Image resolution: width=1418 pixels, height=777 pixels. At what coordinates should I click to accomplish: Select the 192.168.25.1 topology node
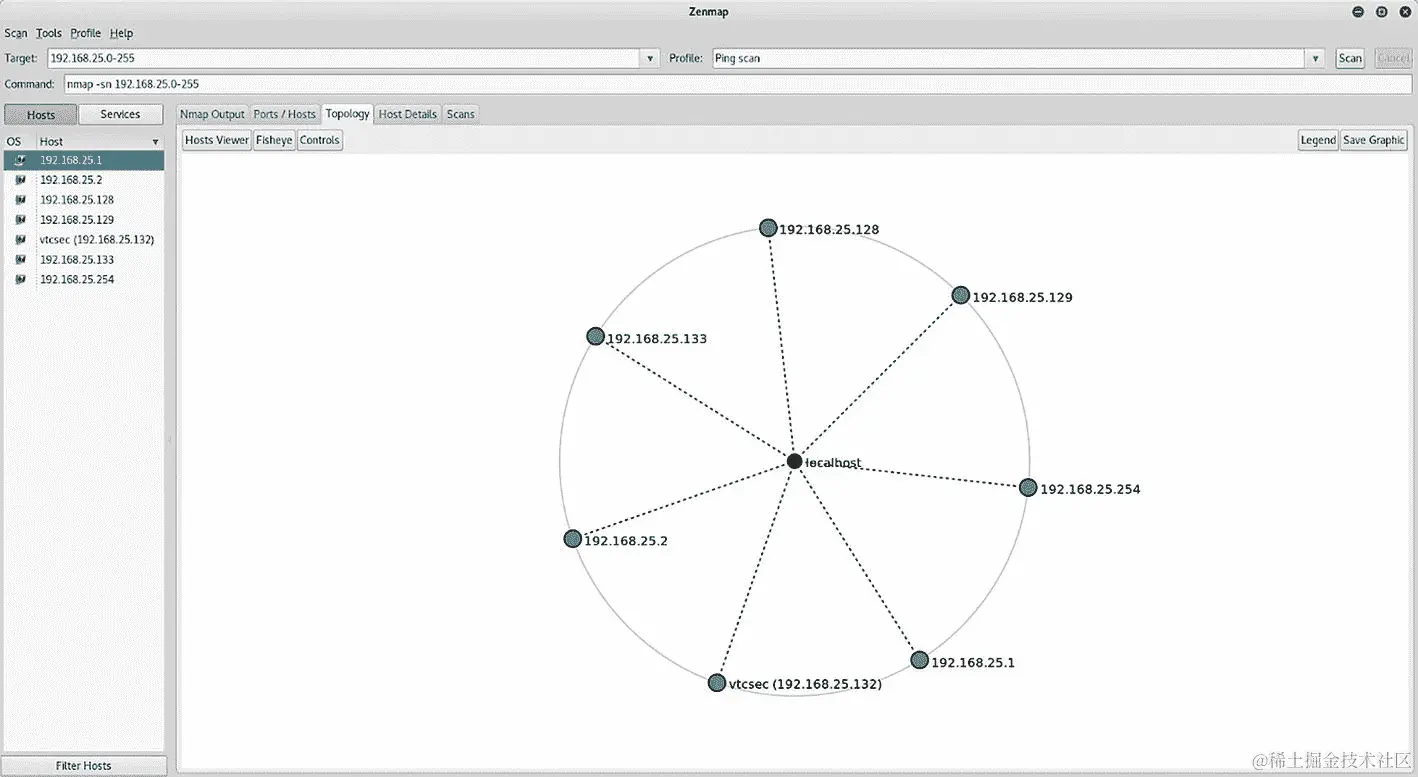[919, 660]
